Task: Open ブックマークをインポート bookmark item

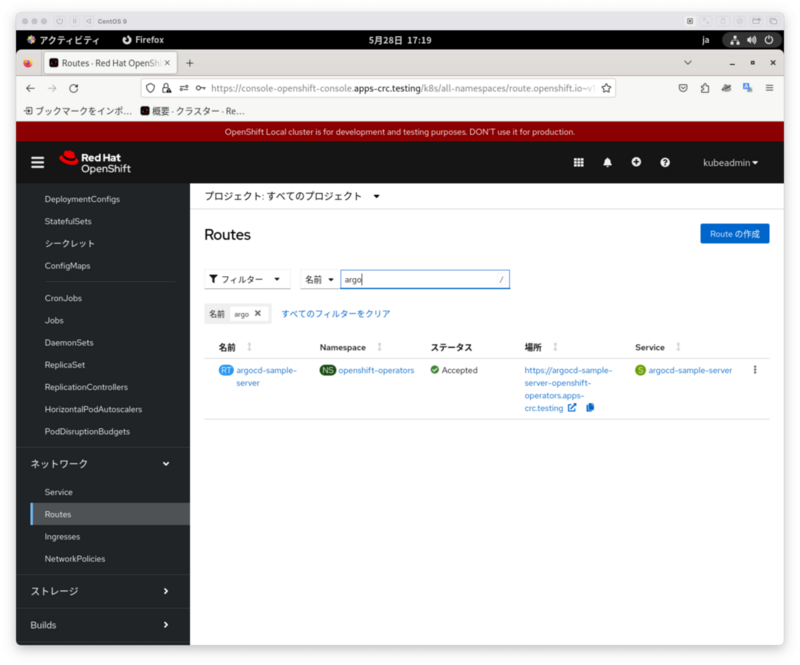Action: tap(78, 111)
